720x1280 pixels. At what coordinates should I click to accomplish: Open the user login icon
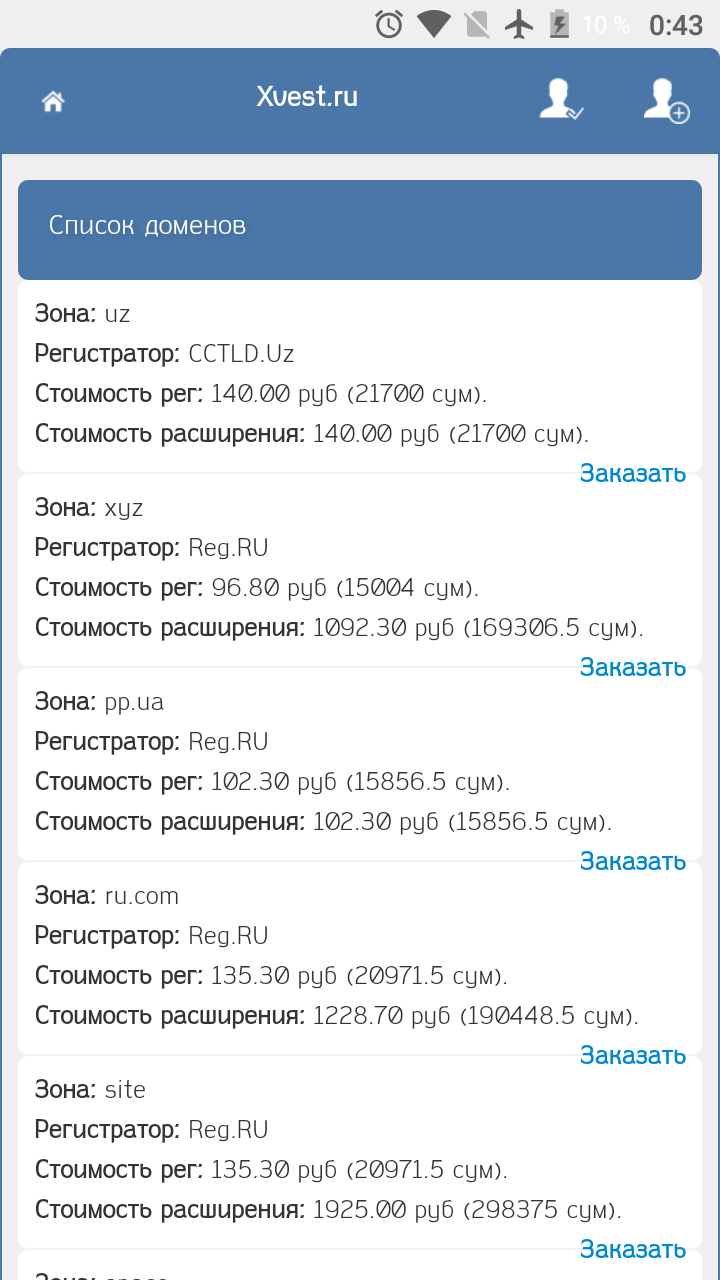coord(560,100)
